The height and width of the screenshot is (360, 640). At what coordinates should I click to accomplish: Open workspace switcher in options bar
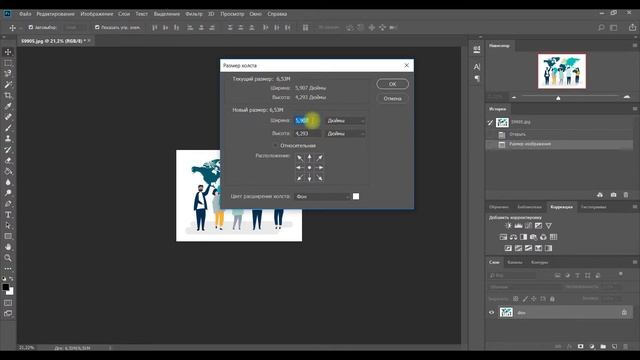point(613,27)
